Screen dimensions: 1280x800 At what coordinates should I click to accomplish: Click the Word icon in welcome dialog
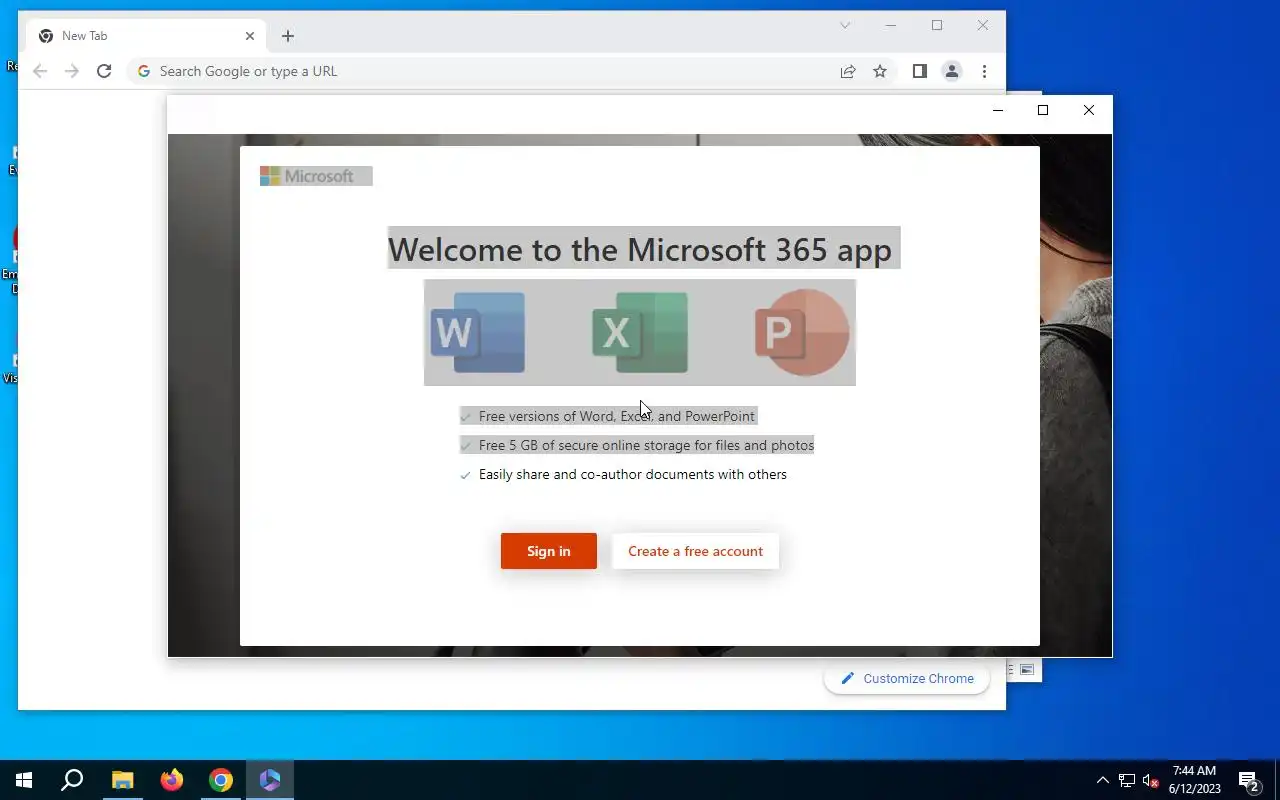(478, 333)
